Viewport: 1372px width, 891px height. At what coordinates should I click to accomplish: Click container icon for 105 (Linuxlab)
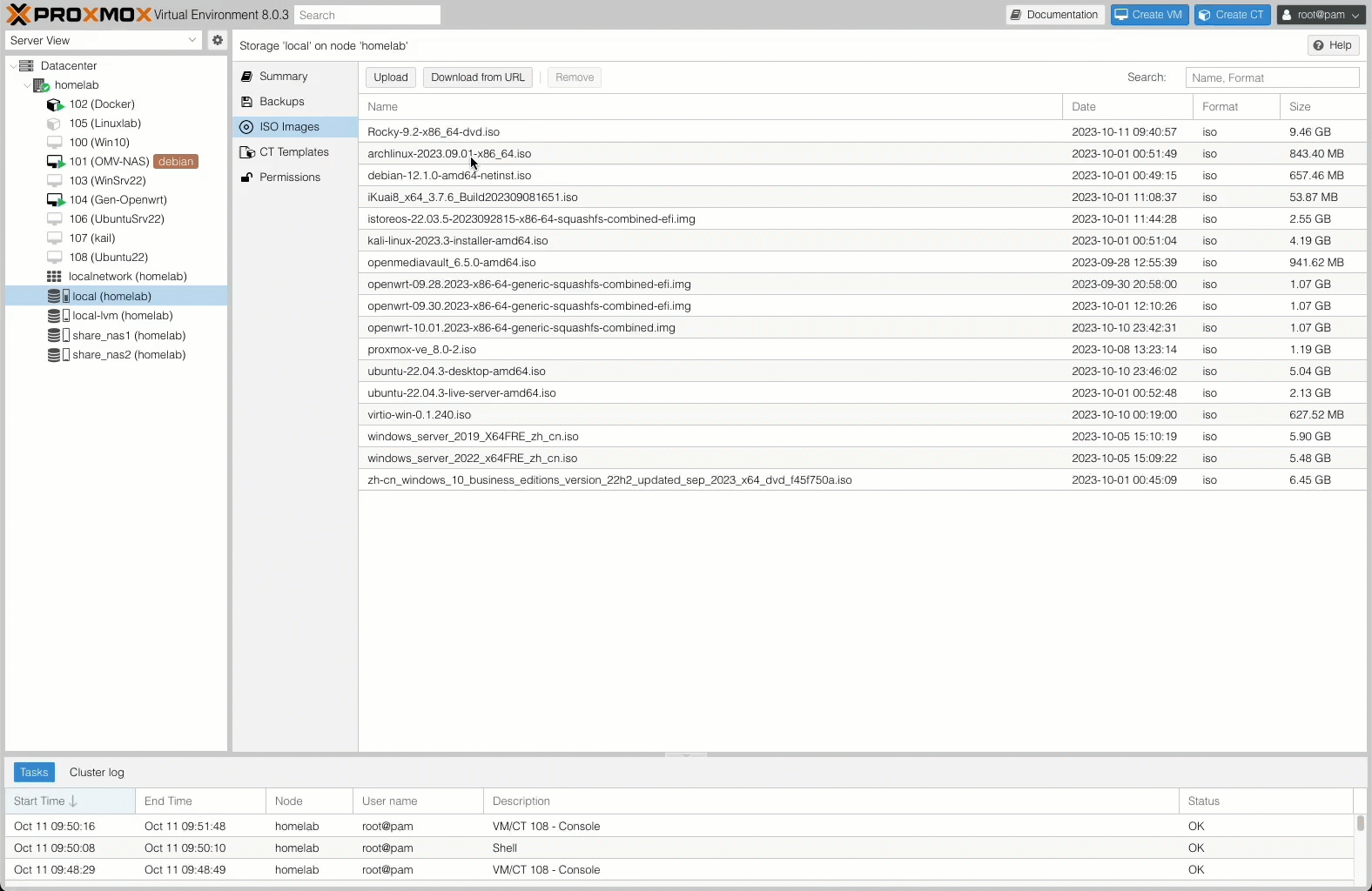(54, 124)
